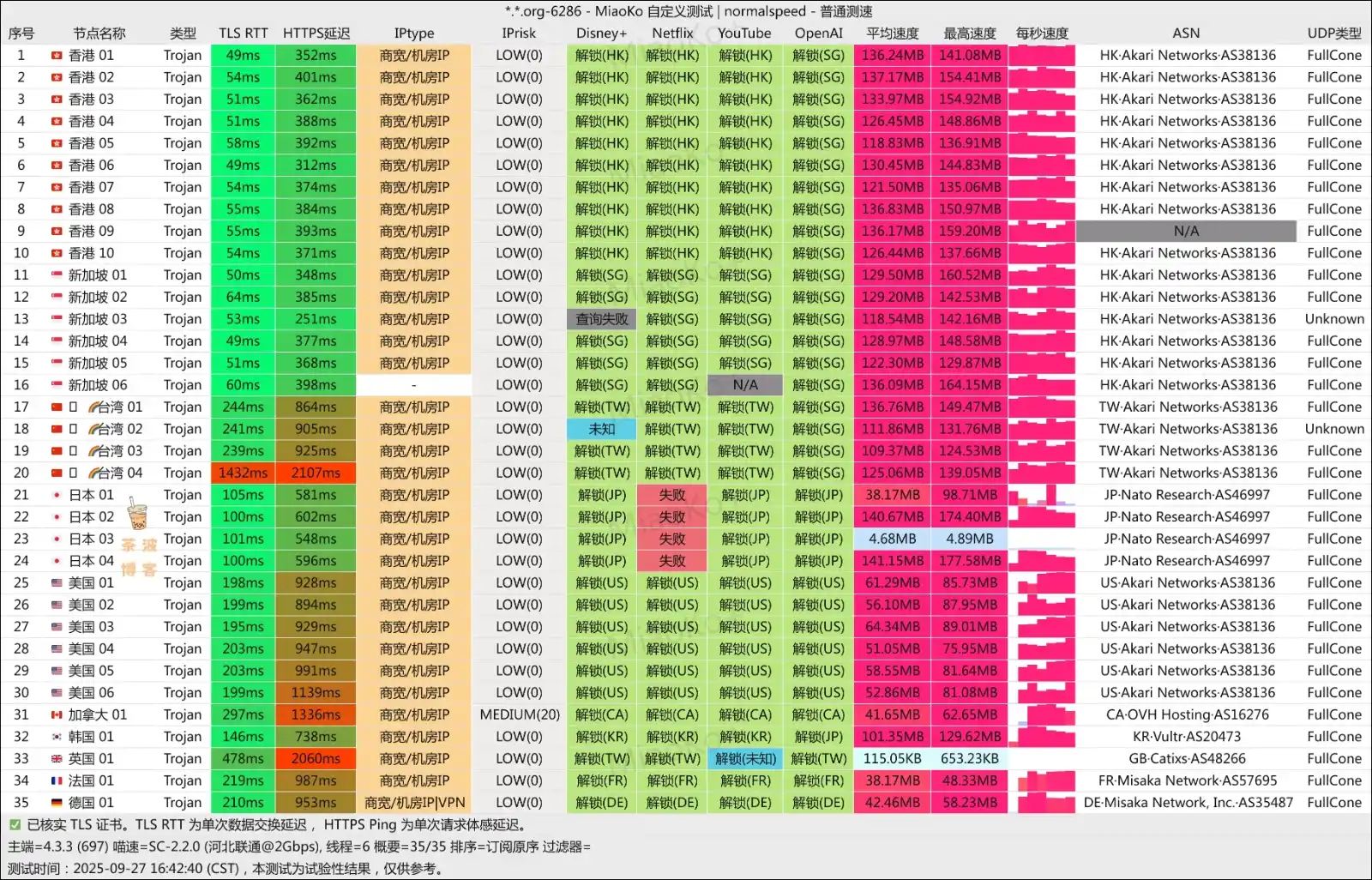The image size is (1372, 880).
Task: Click the Canada flag beside 加拿大 01
Action: (57, 715)
